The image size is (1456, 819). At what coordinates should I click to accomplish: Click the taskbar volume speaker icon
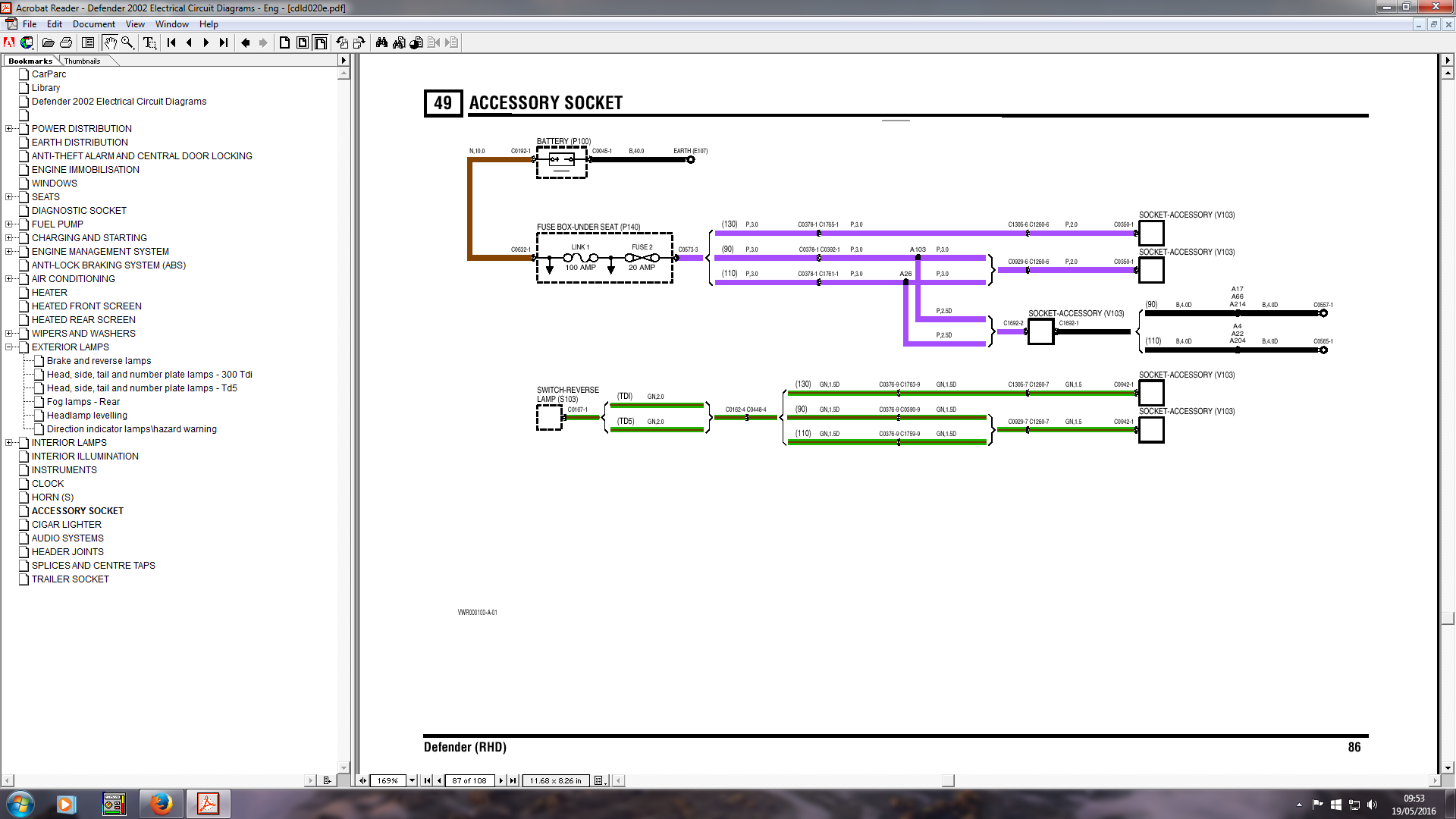[1372, 805]
